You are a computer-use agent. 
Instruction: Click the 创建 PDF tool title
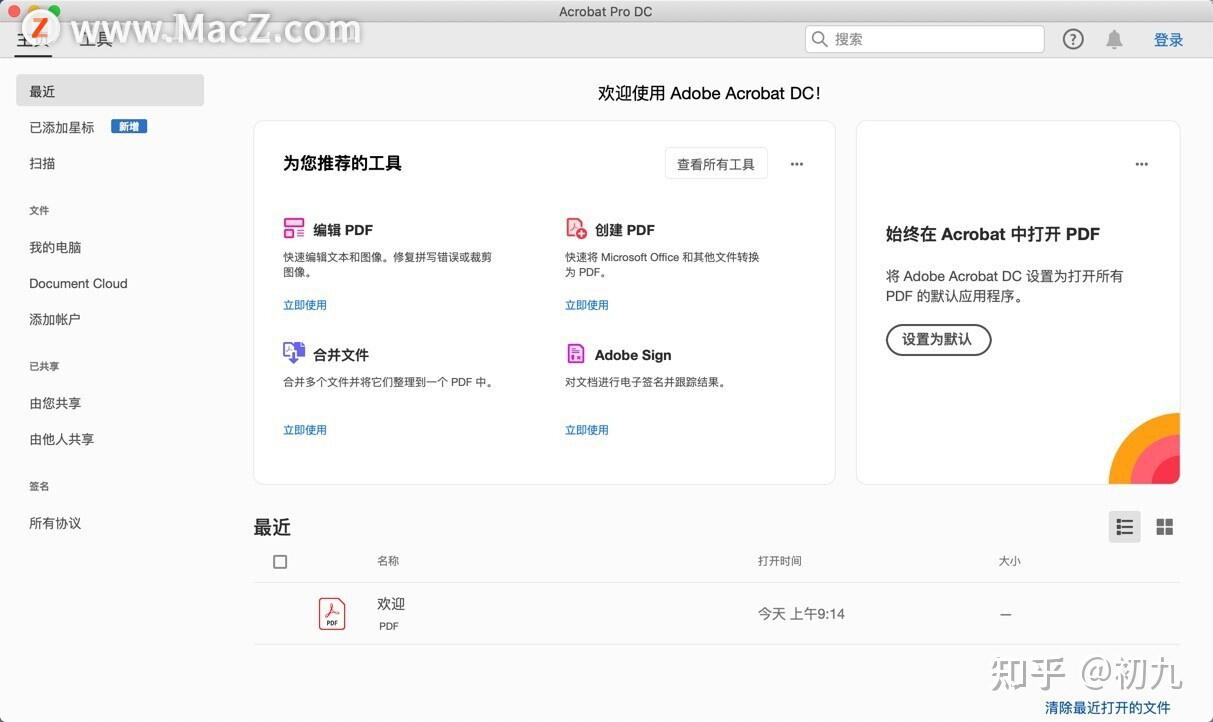tap(625, 230)
